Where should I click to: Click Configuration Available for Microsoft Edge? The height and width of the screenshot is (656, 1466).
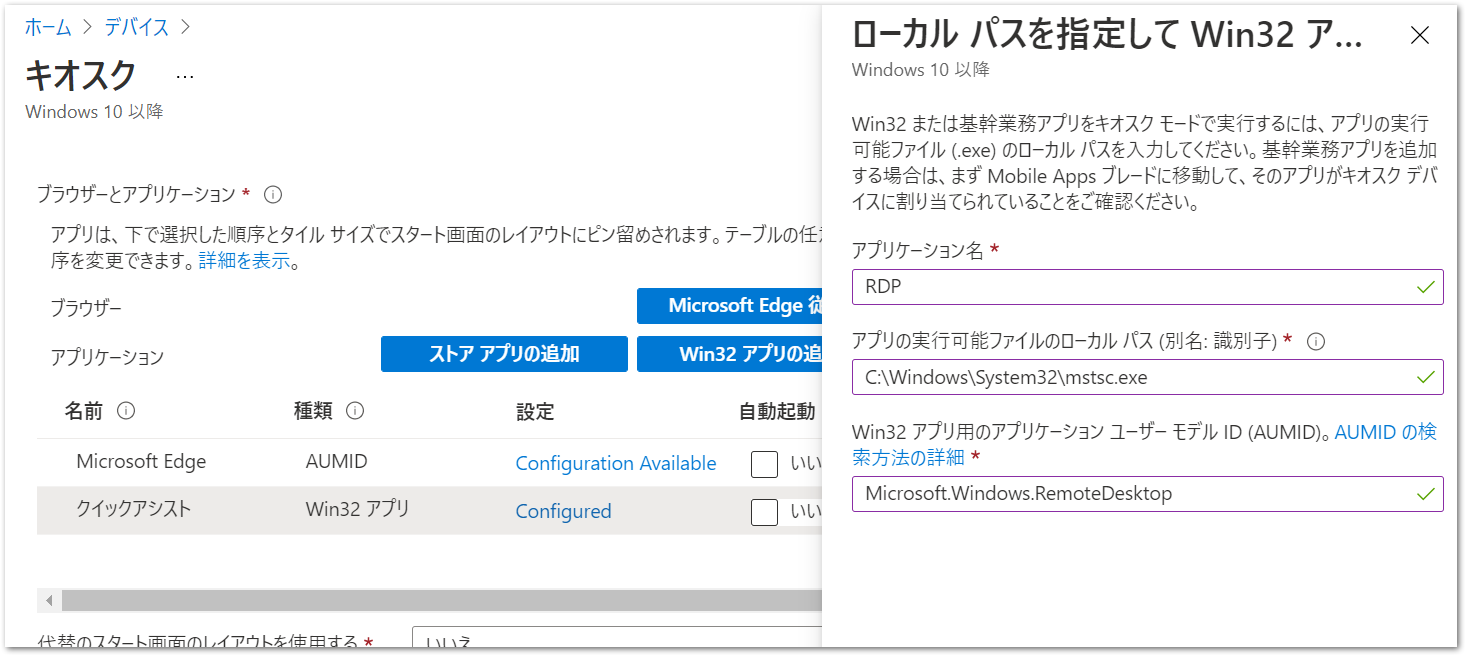[615, 463]
